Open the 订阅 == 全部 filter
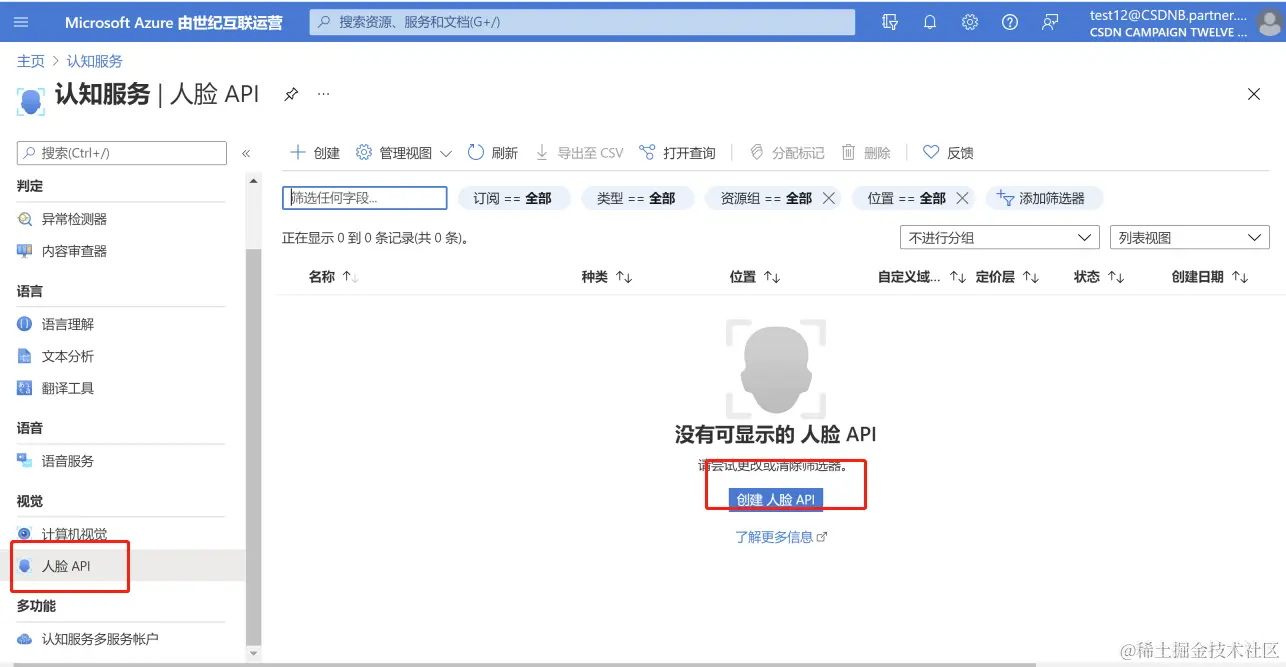The height and width of the screenshot is (667, 1286). [513, 198]
